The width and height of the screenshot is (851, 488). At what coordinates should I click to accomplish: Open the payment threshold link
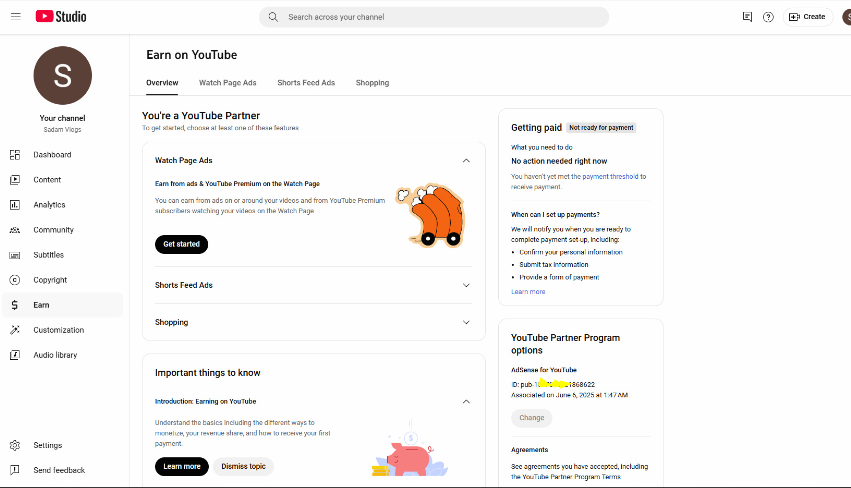[610, 176]
